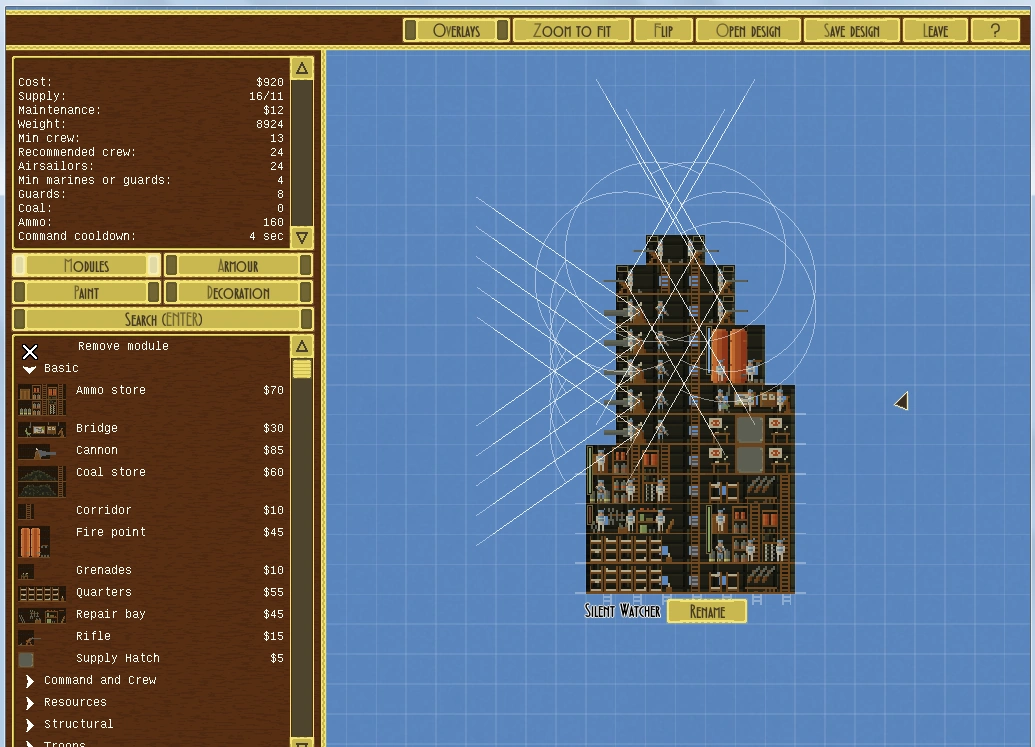Leave the ship editor

[x=935, y=30]
